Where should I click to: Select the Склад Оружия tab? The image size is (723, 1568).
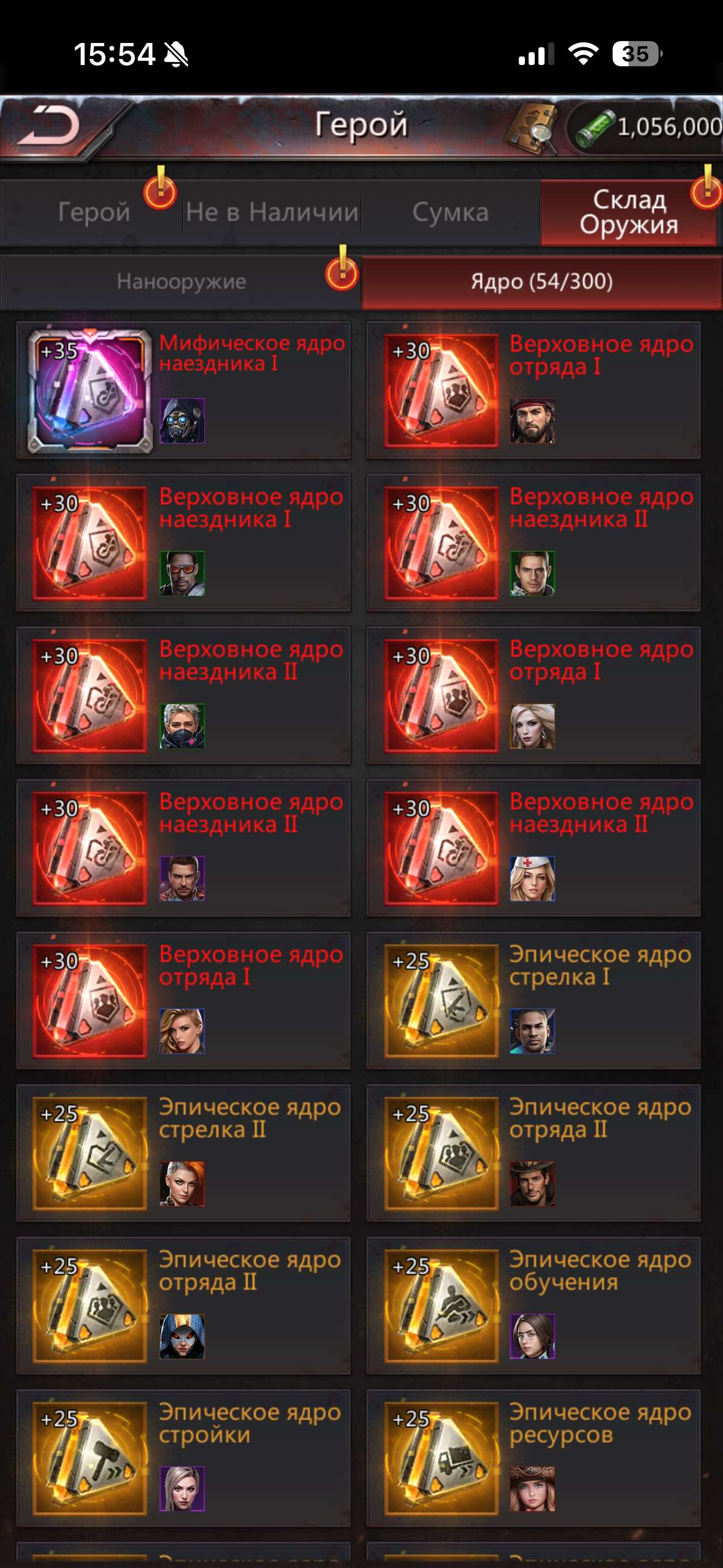(x=629, y=212)
